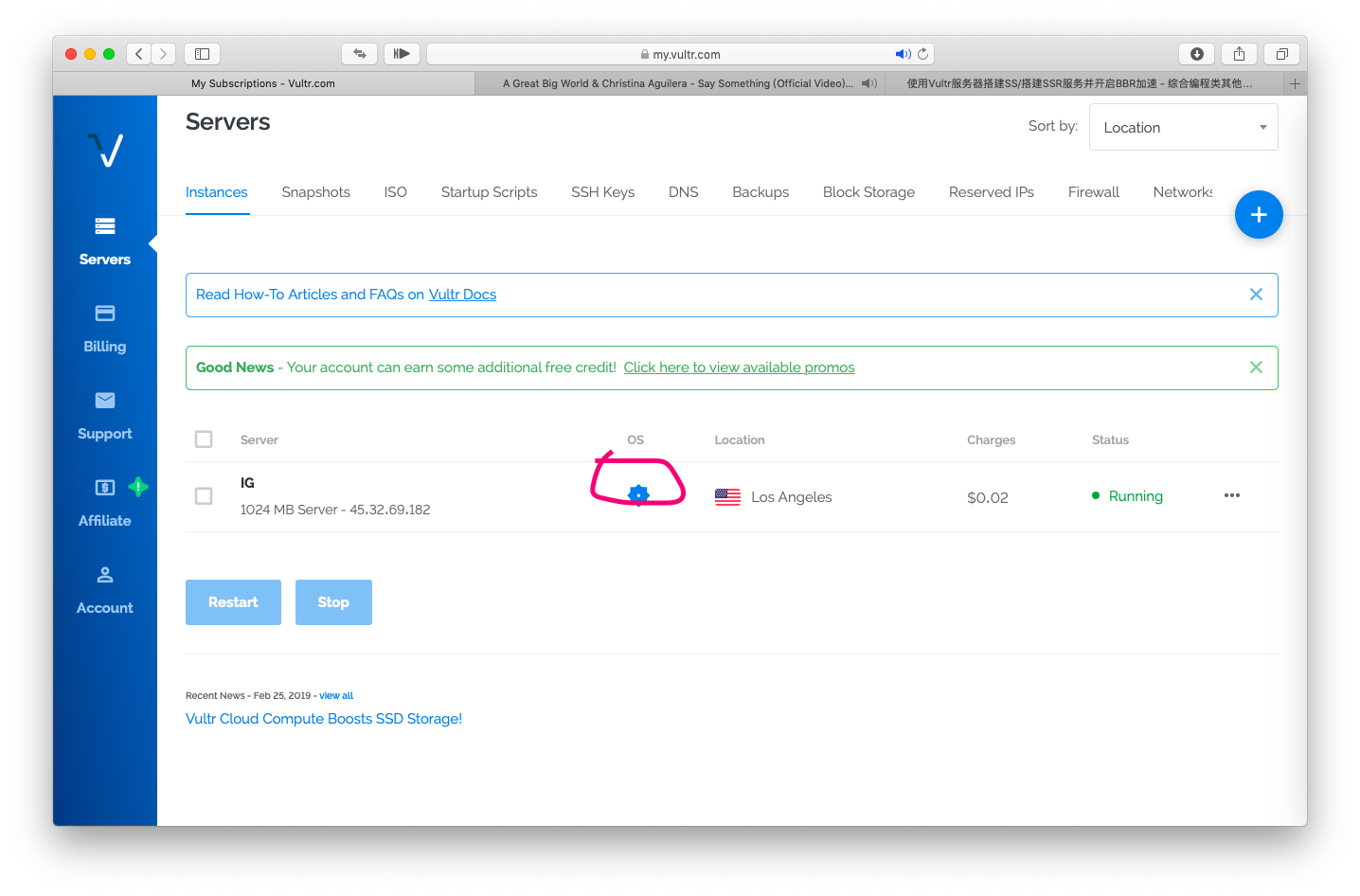
Task: Open Billing from the sidebar
Action: [104, 329]
